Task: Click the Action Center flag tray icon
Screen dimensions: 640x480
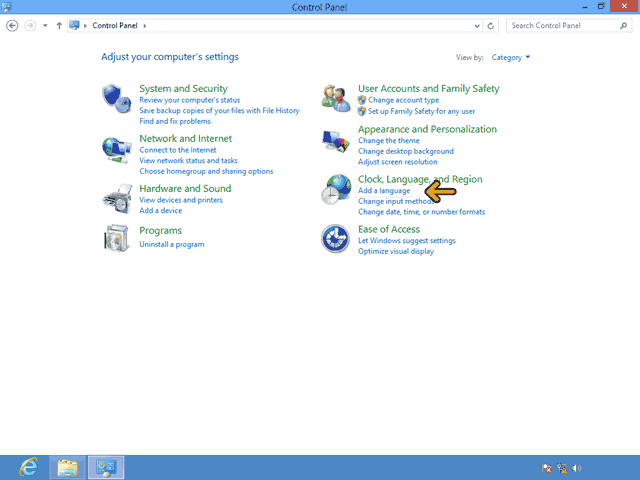Action: pyautogui.click(x=547, y=468)
